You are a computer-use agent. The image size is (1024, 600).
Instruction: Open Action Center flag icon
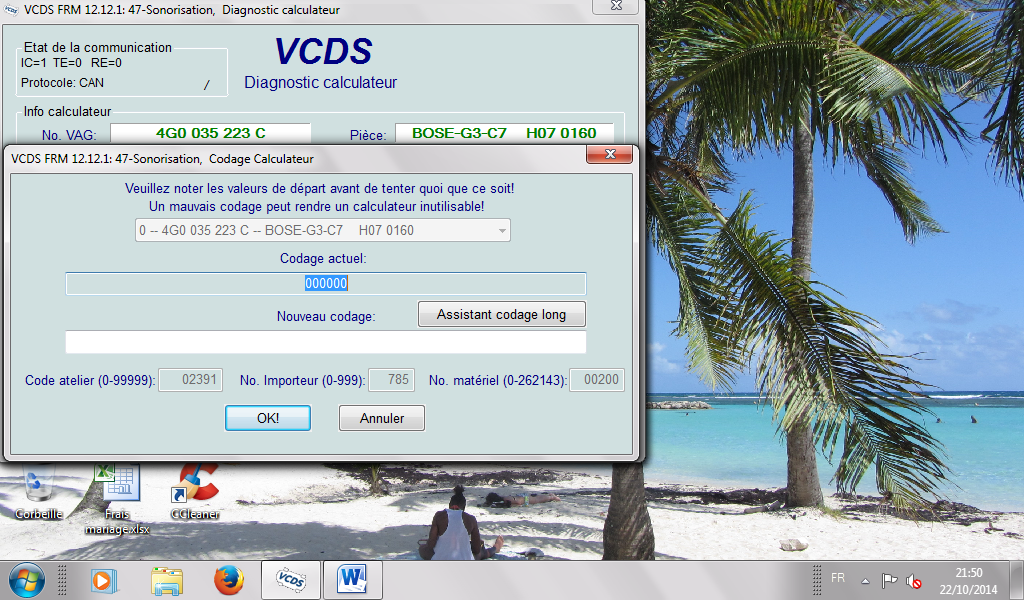(889, 580)
